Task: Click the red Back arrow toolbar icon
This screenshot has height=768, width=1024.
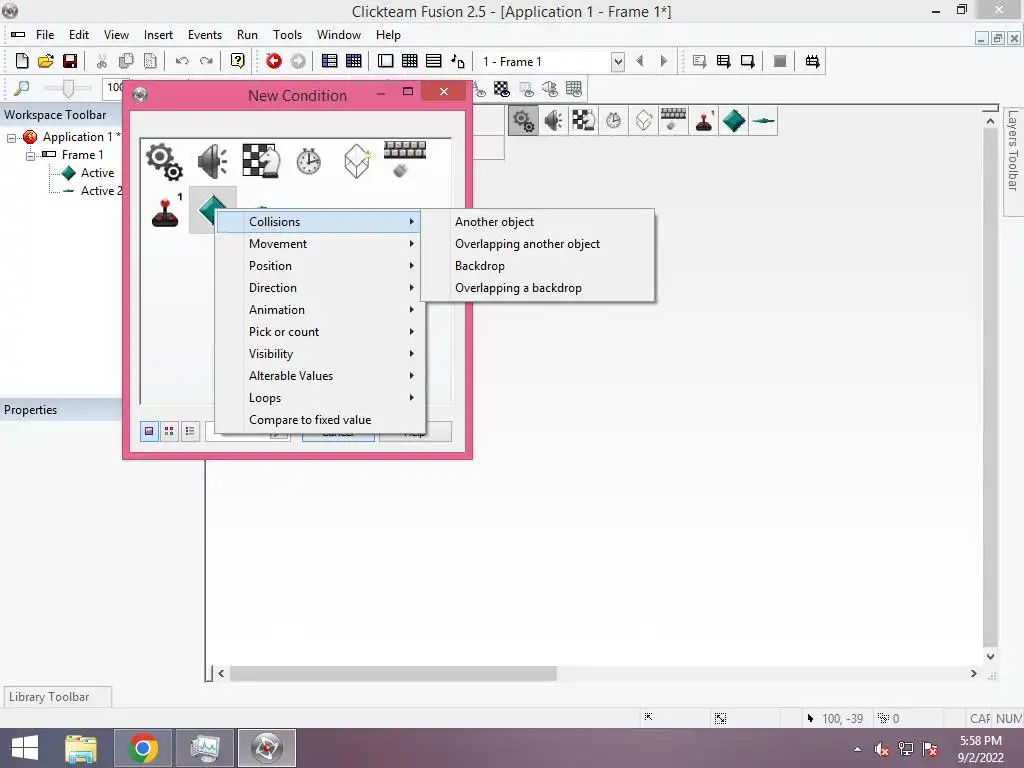Action: click(x=274, y=61)
